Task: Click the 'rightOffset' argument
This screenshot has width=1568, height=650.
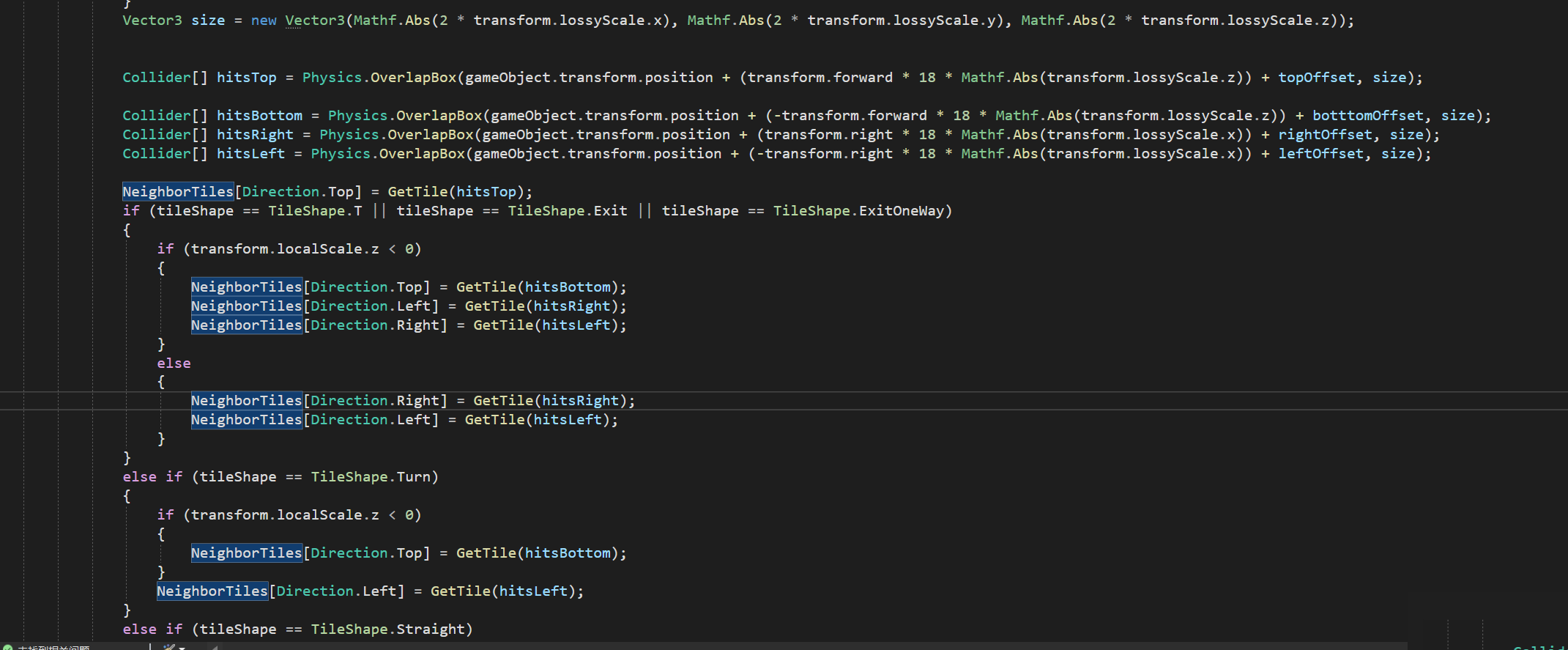Action: [1326, 135]
